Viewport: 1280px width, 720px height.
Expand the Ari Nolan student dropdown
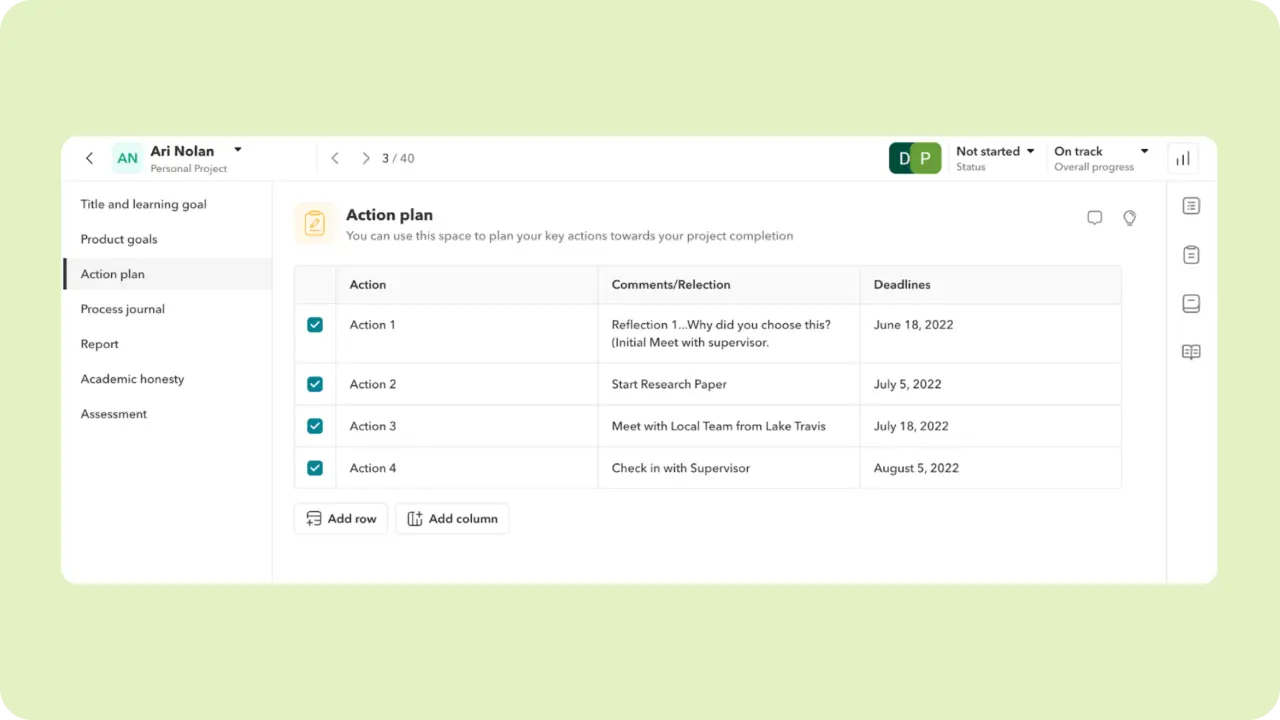click(x=238, y=151)
